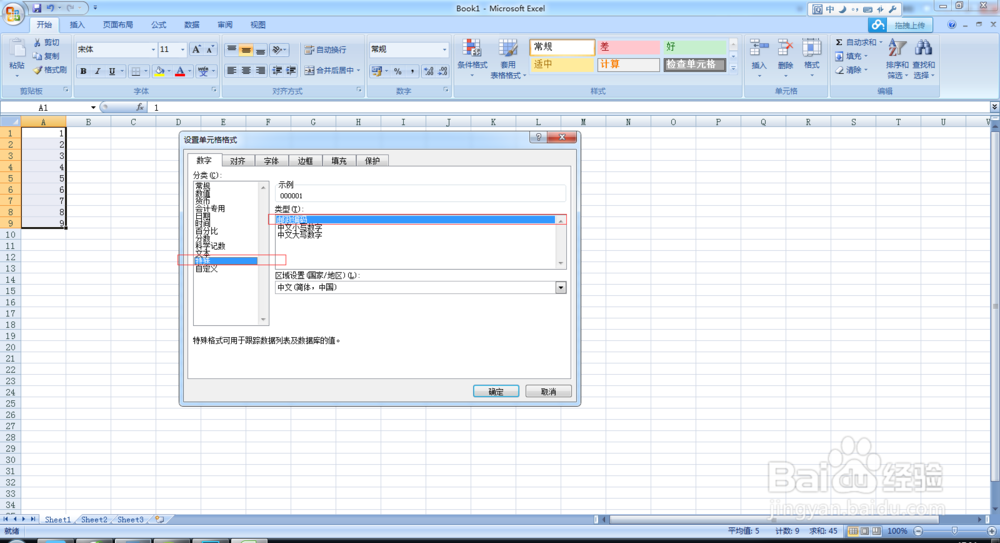1000x543 pixels.
Task: Select 中文大写数字 type in list
Action: point(300,235)
